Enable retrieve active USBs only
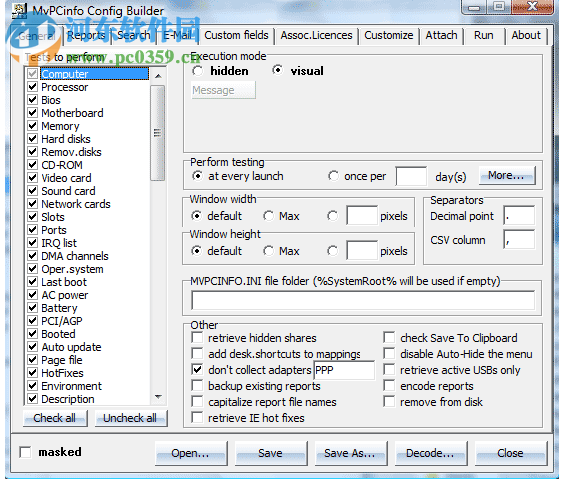 [389, 370]
